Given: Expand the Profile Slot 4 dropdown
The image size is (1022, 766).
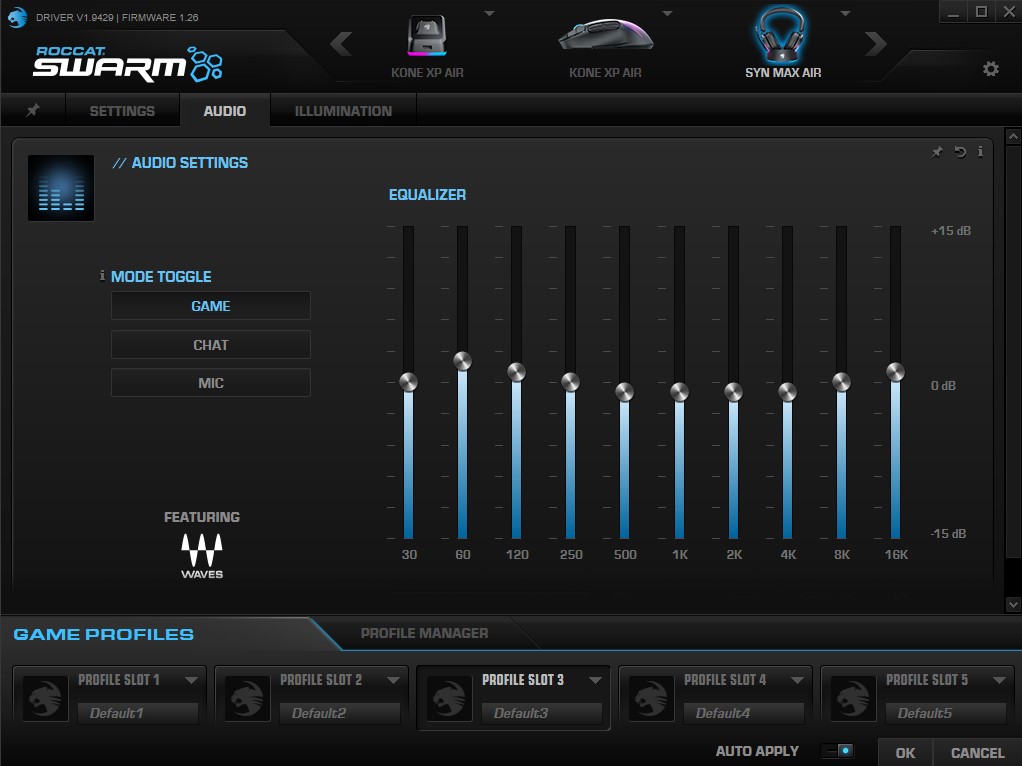Looking at the screenshot, I should (797, 680).
